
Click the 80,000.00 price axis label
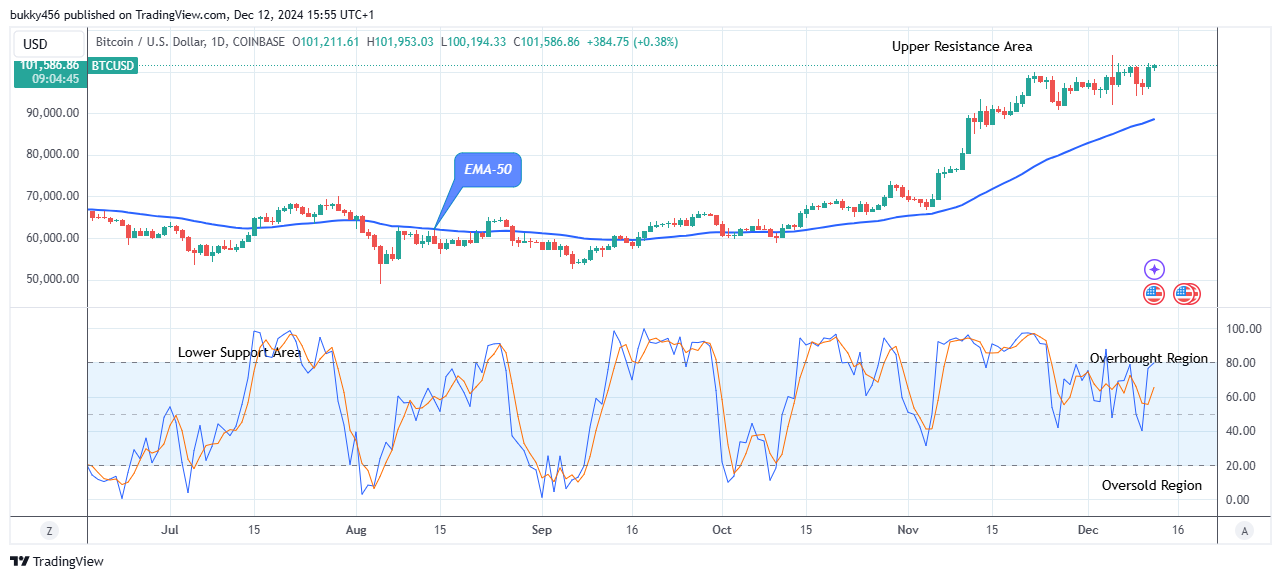(50, 154)
